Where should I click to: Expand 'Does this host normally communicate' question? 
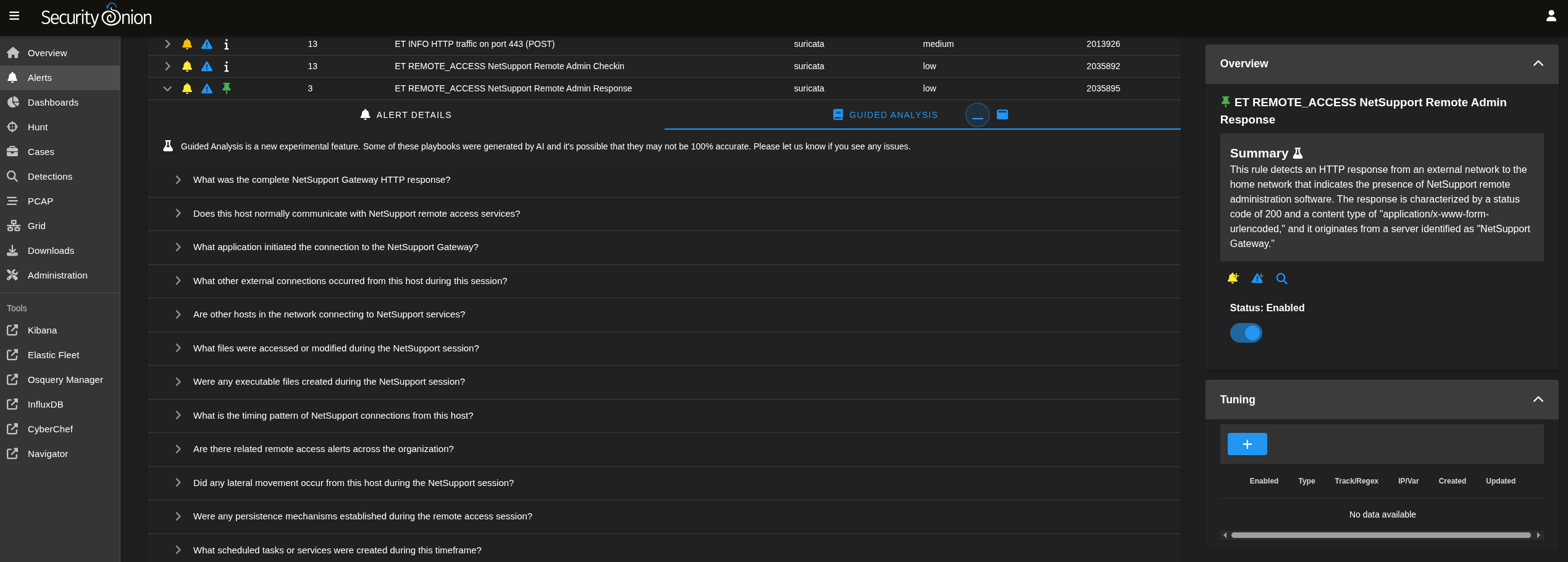[664, 214]
